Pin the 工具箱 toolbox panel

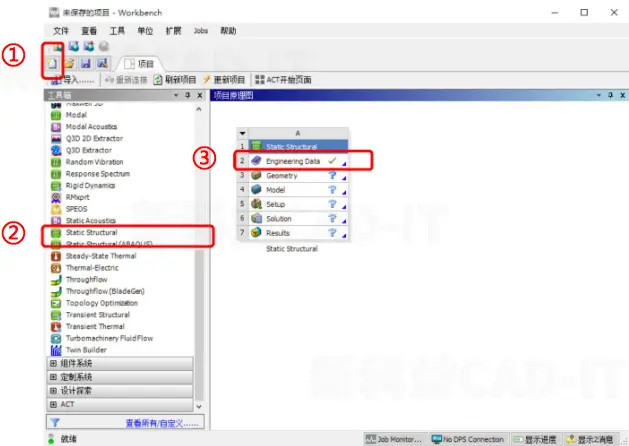[188, 95]
